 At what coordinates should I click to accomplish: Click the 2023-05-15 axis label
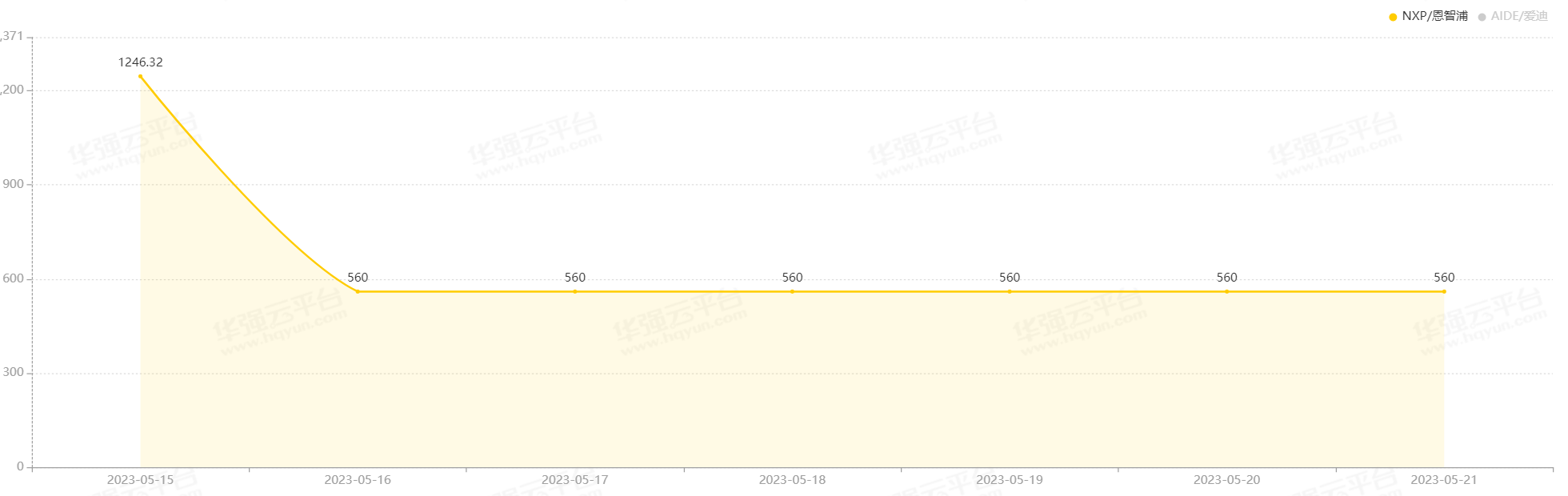tap(141, 480)
